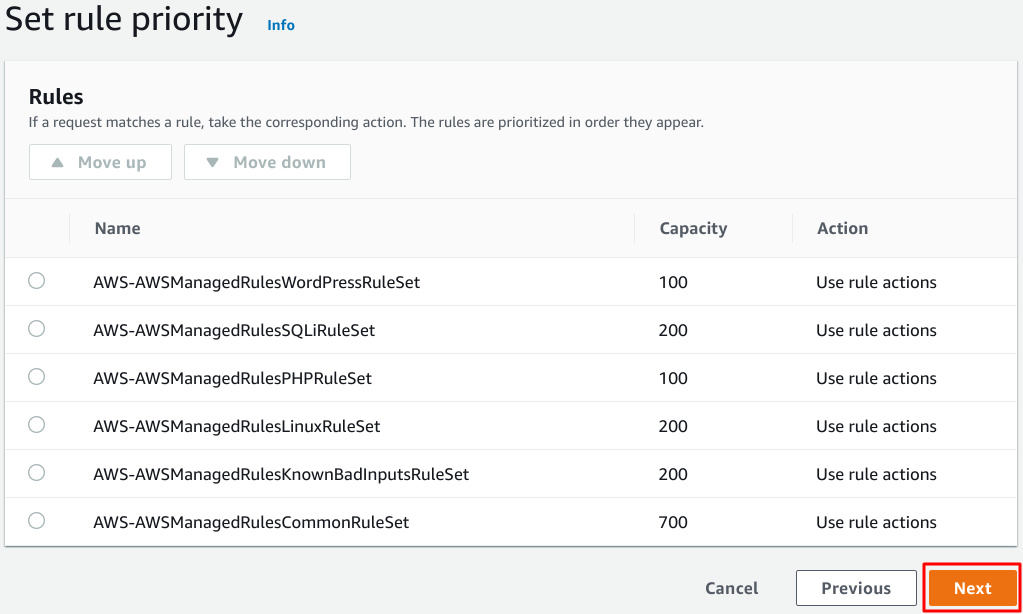Click the Action column header
Viewport: 1023px width, 614px height.
(x=842, y=228)
